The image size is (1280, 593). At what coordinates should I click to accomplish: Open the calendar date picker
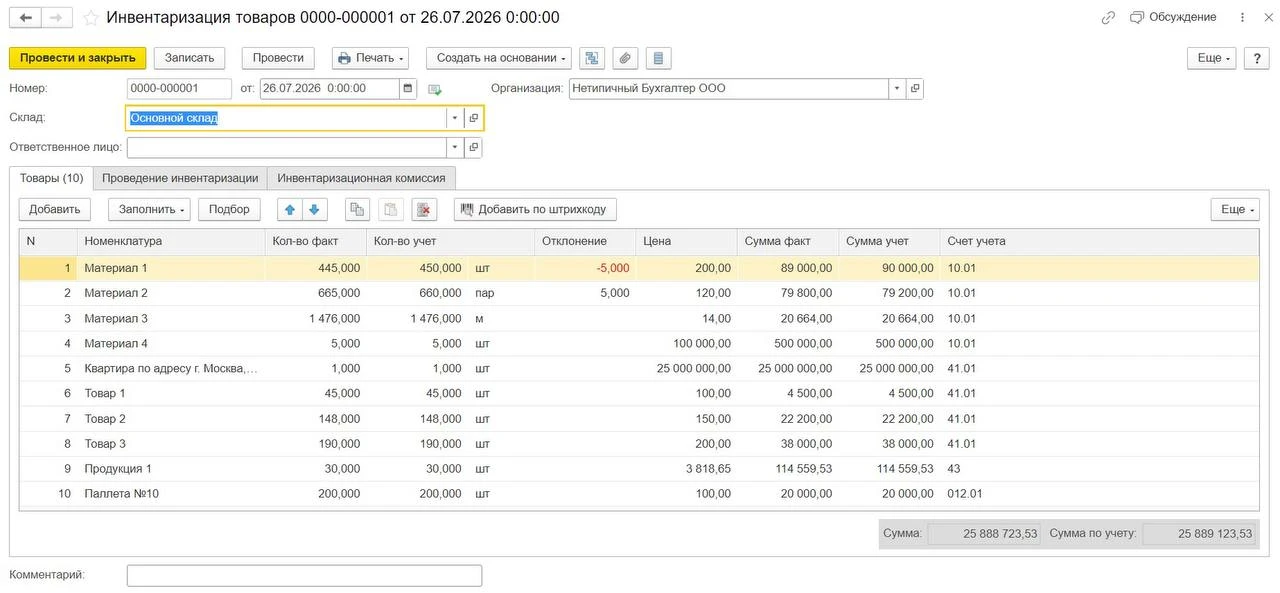tap(408, 88)
